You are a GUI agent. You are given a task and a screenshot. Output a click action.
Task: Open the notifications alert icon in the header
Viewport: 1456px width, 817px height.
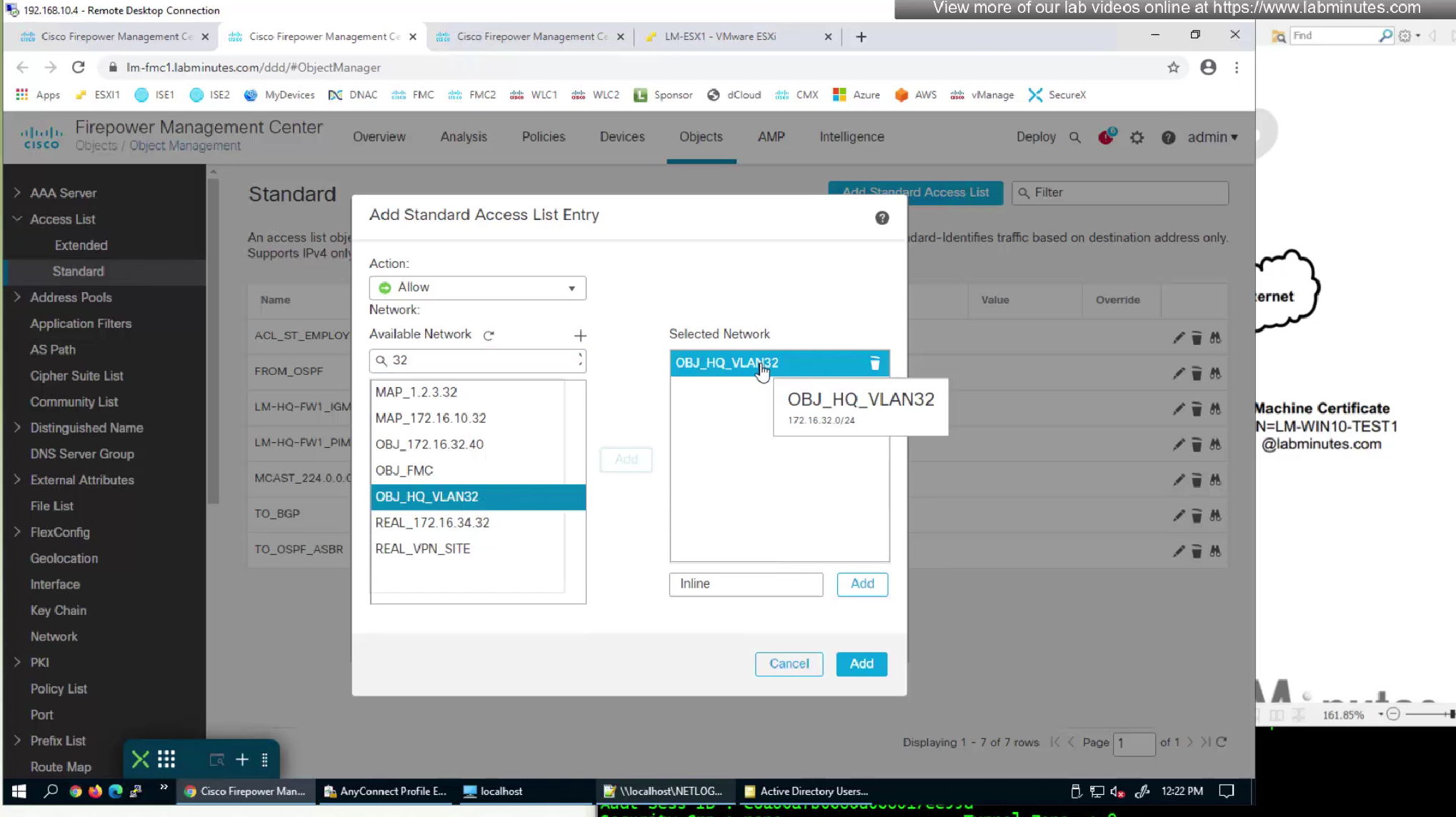click(1105, 137)
